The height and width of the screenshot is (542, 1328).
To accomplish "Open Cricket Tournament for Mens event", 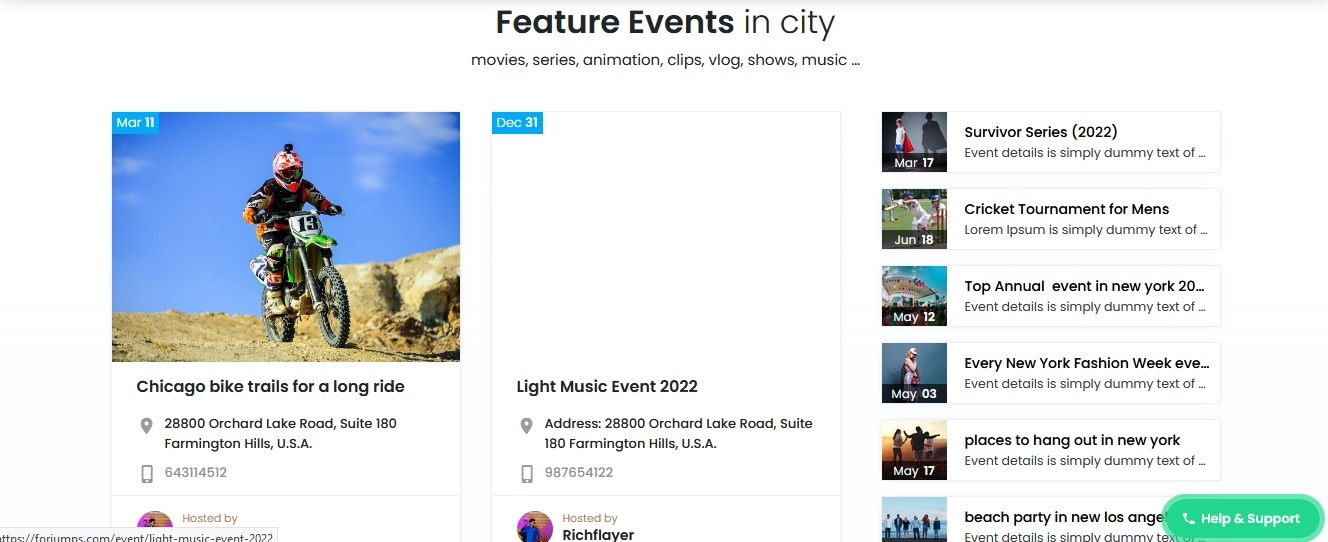I will (x=1066, y=209).
